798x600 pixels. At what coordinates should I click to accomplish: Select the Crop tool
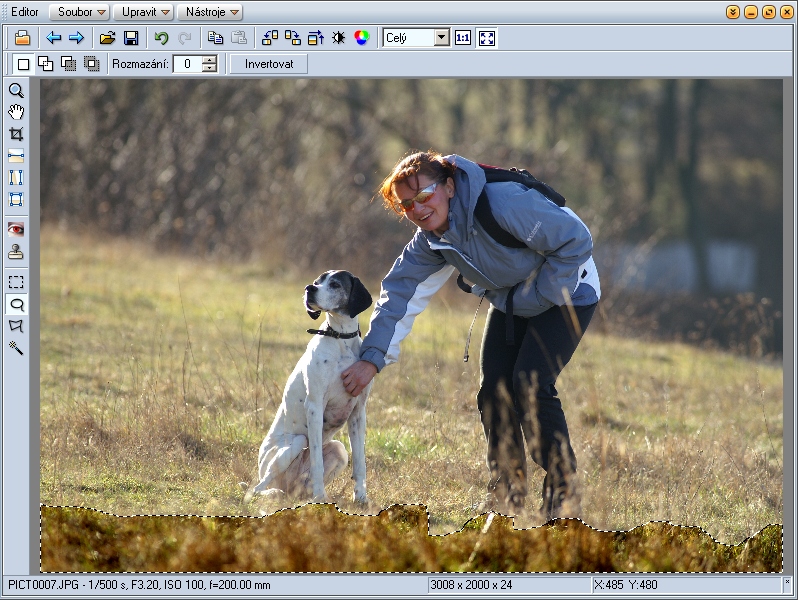pos(16,134)
